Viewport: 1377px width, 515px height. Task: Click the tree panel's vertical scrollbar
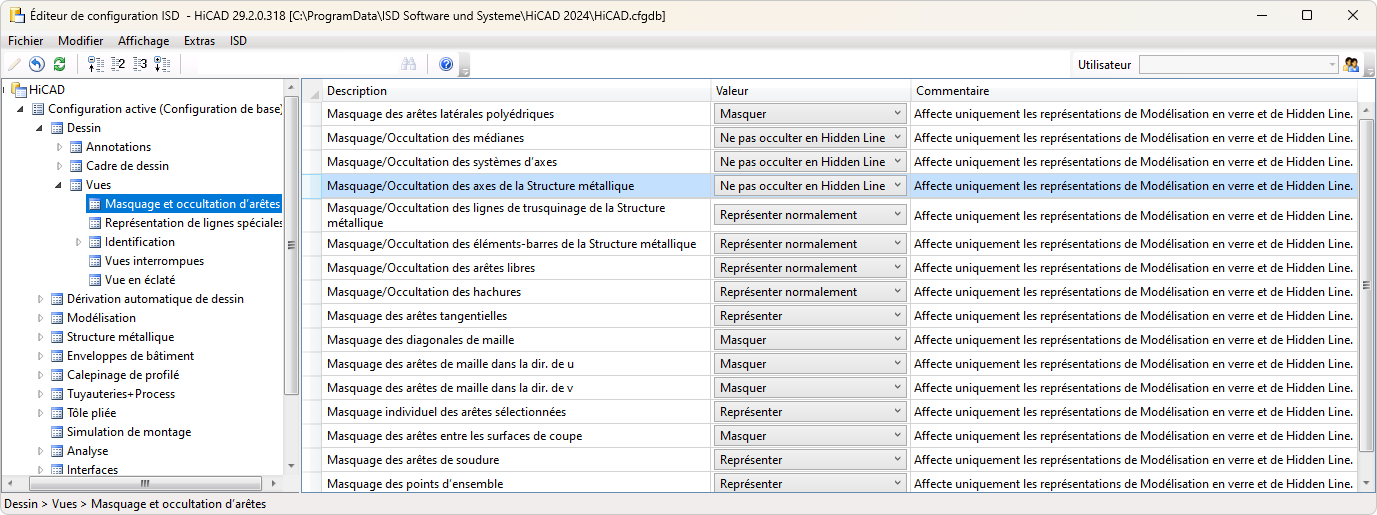pyautogui.click(x=292, y=245)
